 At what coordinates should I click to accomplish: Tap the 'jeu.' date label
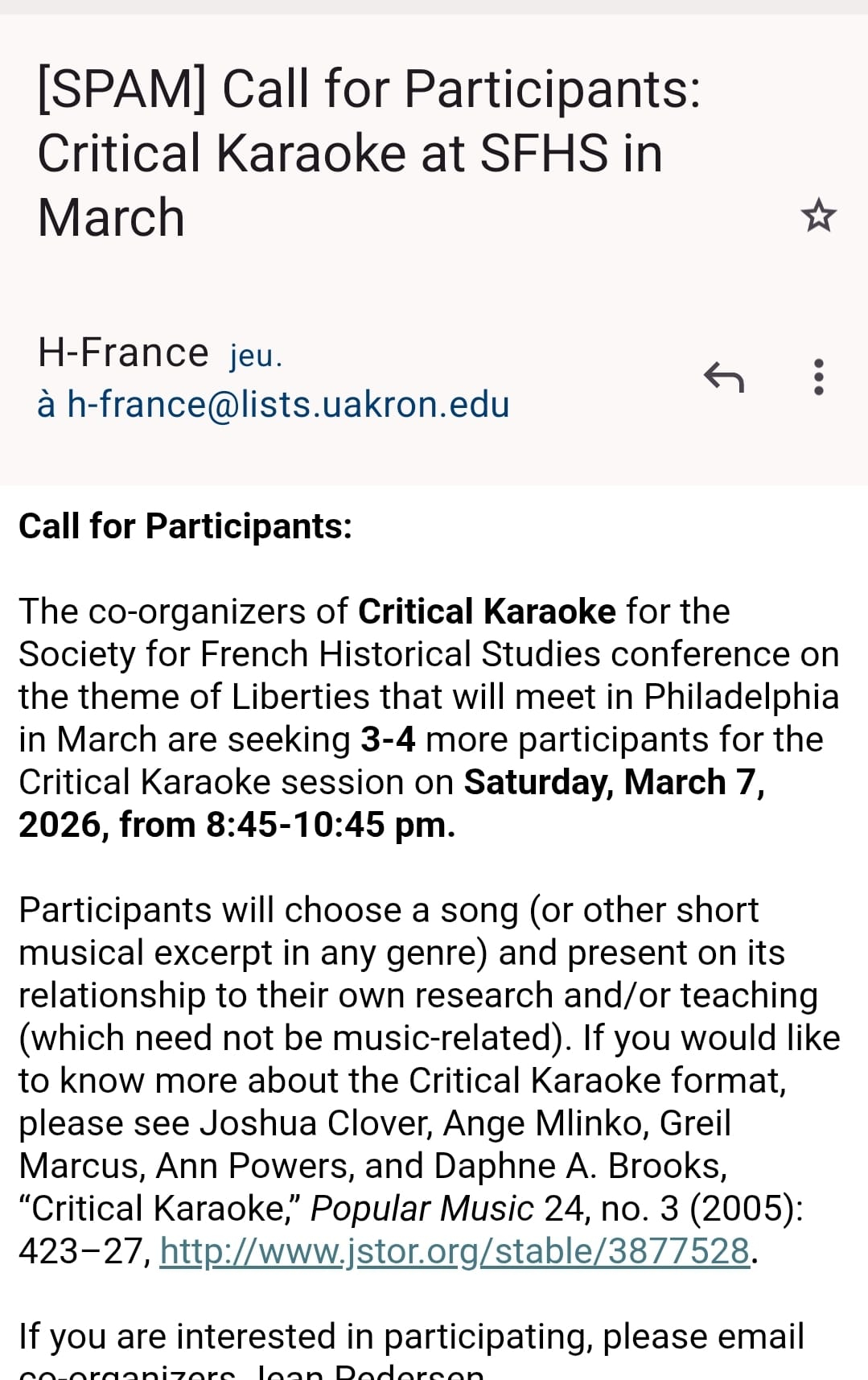coord(256,356)
